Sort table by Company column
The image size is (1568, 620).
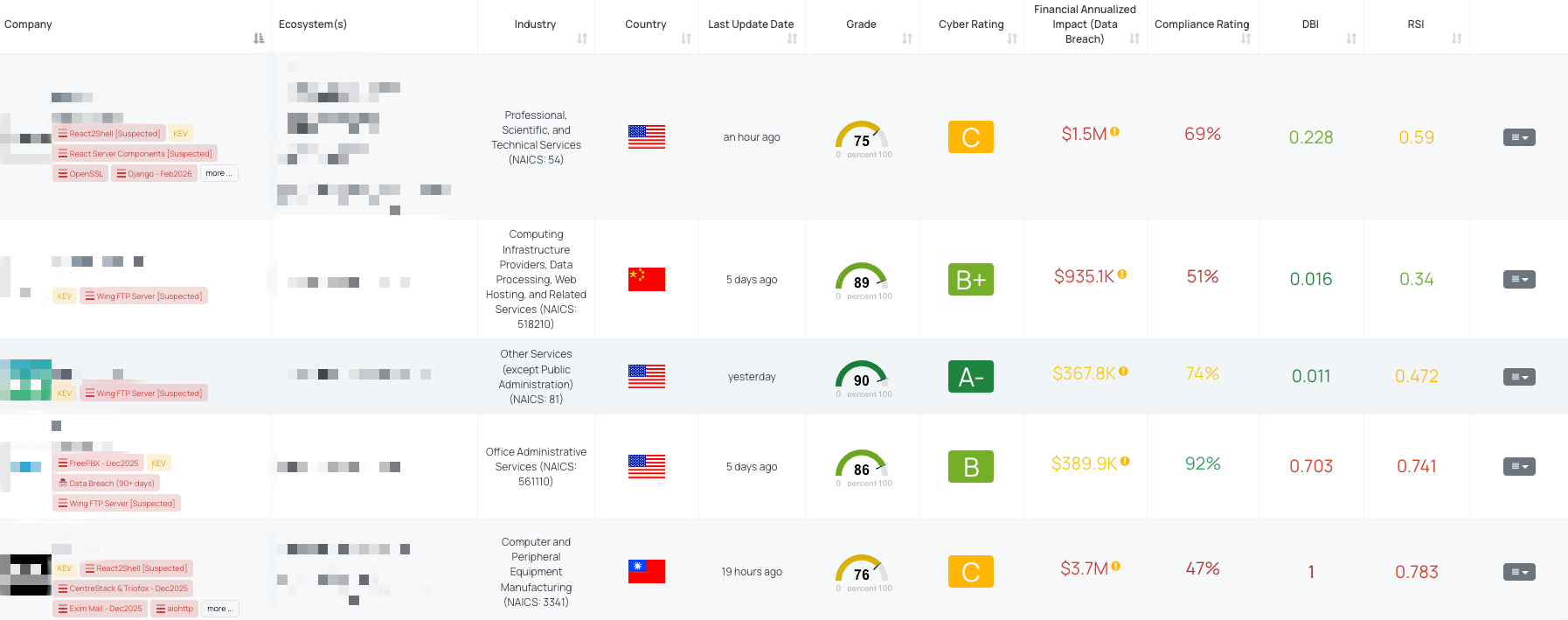click(259, 38)
